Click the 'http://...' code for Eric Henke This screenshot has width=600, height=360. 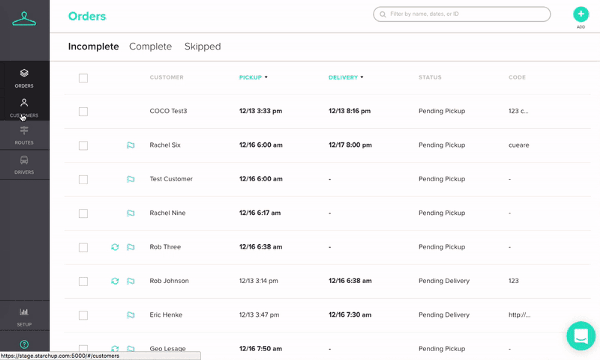(519, 315)
